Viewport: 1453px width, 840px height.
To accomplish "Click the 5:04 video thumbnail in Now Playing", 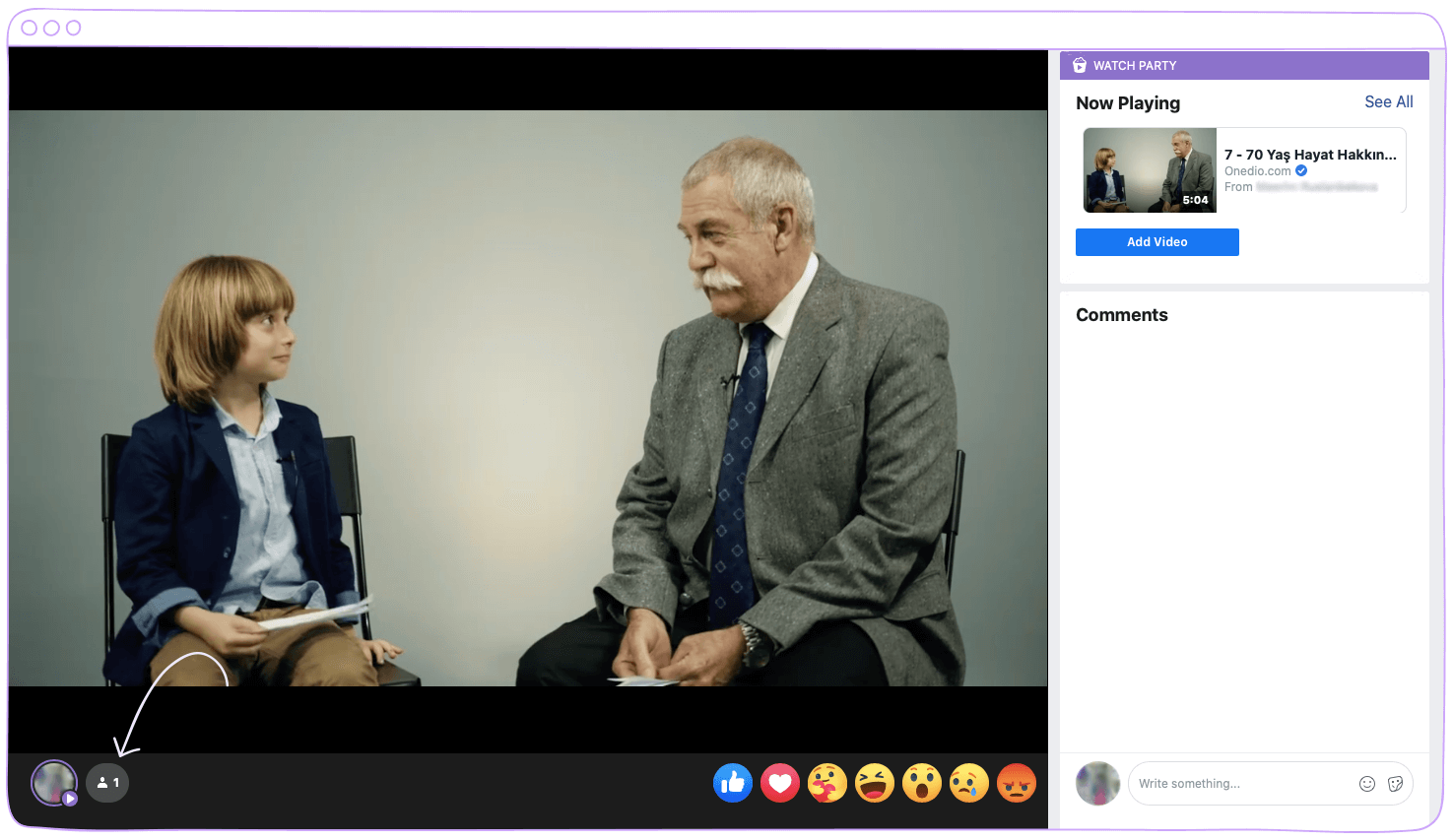I will (1149, 169).
